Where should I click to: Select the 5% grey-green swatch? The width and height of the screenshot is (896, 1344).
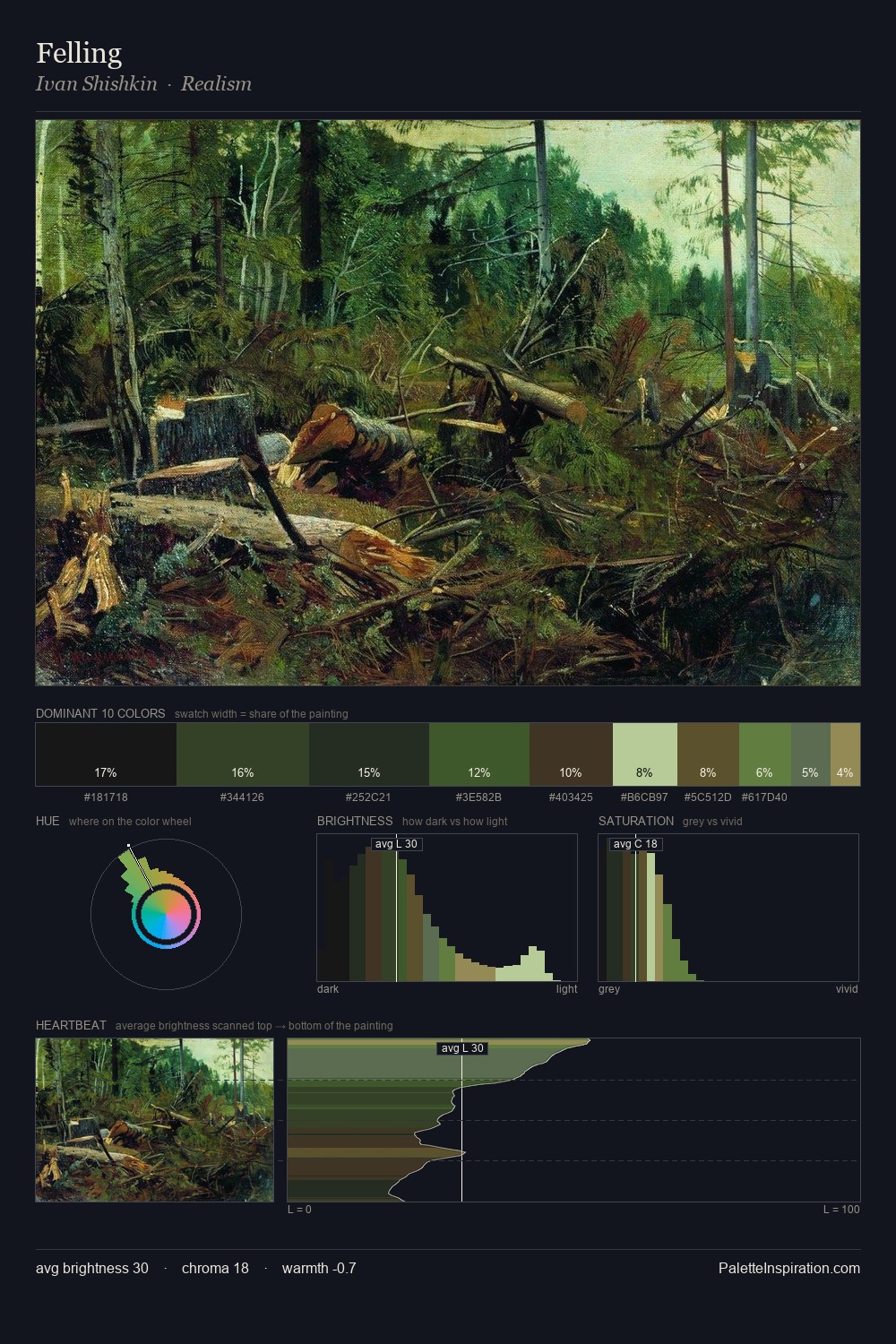[811, 754]
